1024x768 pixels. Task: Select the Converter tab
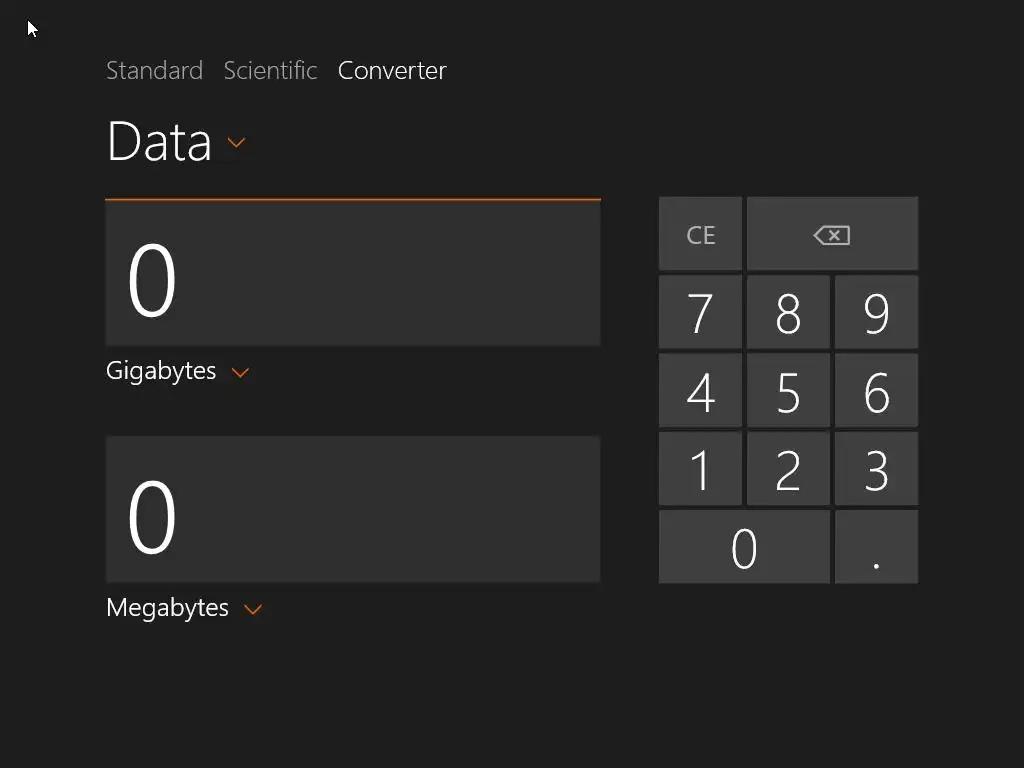click(x=392, y=70)
